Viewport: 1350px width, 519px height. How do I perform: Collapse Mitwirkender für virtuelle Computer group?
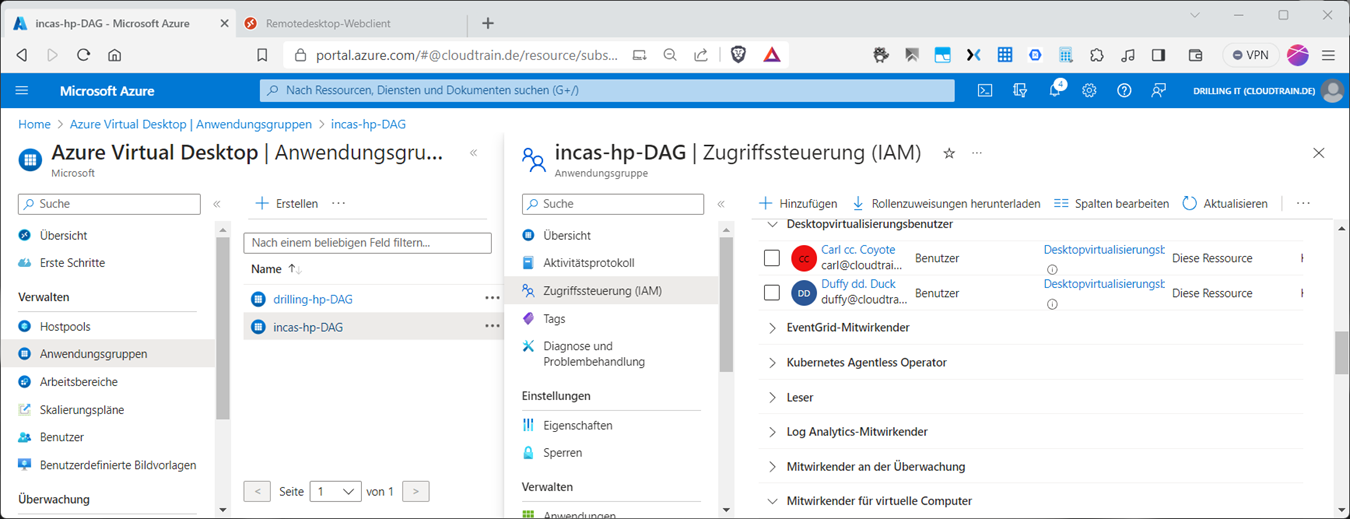pyautogui.click(x=772, y=501)
